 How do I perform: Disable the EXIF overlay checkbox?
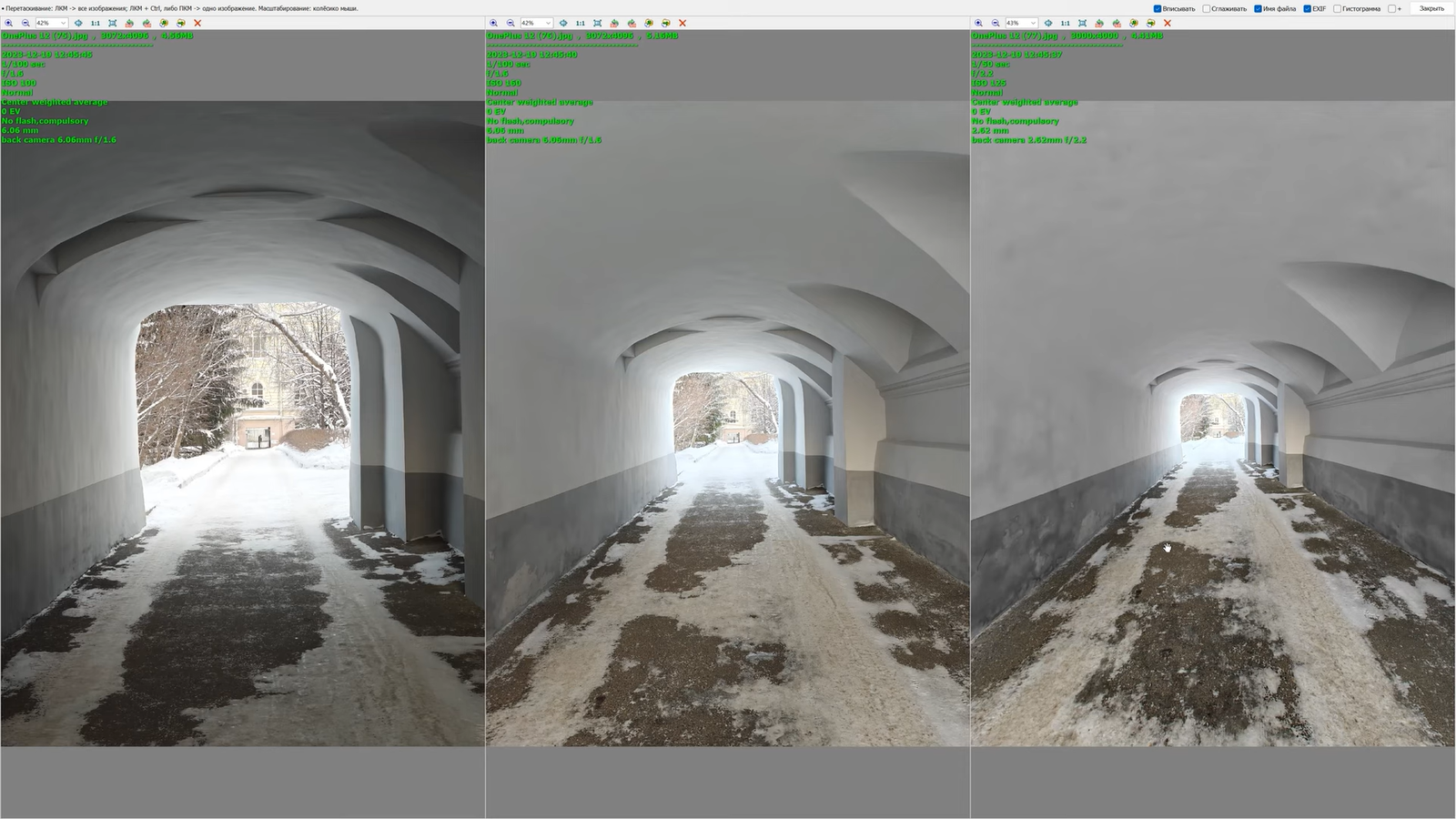pyautogui.click(x=1307, y=9)
